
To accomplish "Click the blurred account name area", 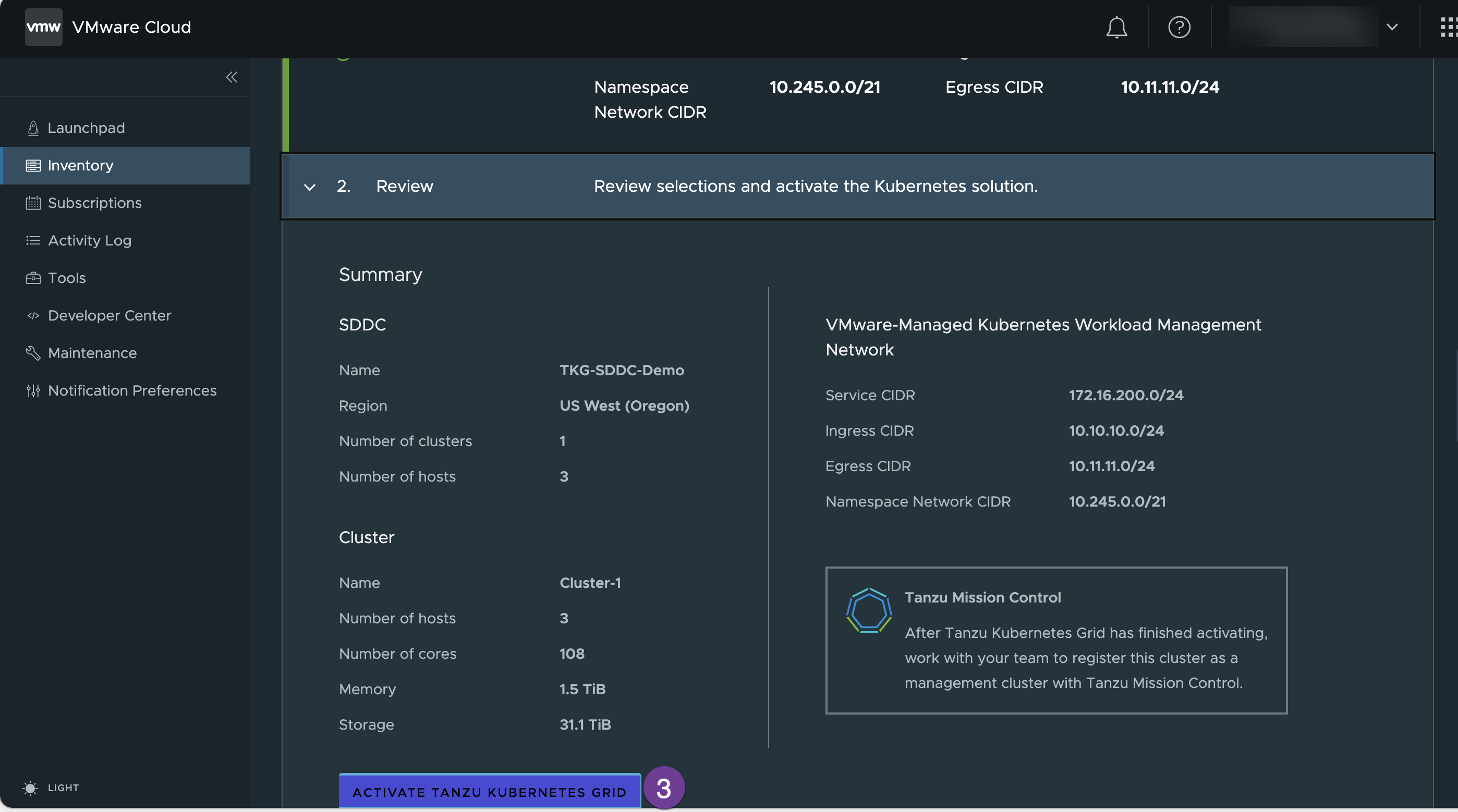I will 1303,27.
